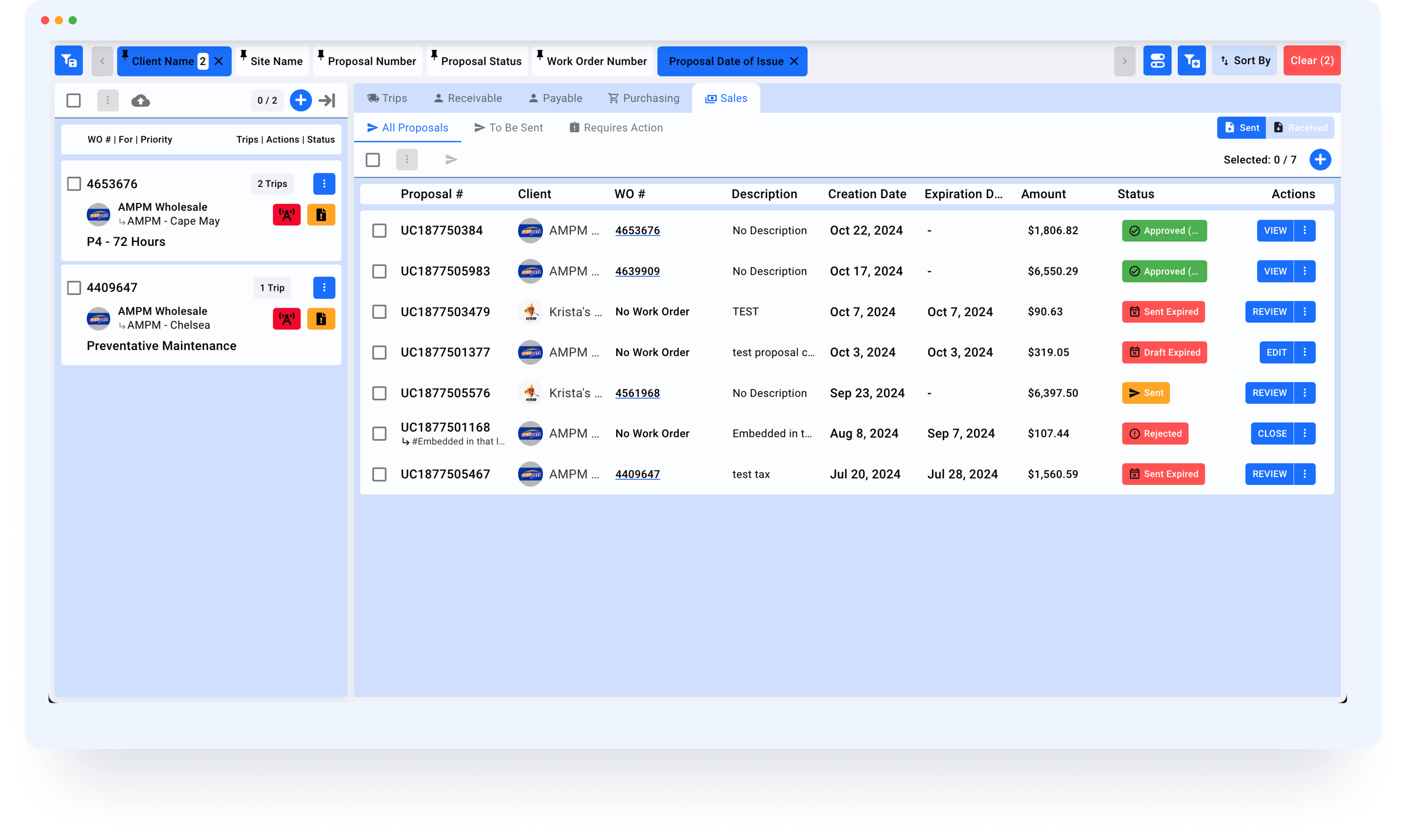Open more actions menu for UC1877505576 row
The image size is (1406, 840).
1305,393
